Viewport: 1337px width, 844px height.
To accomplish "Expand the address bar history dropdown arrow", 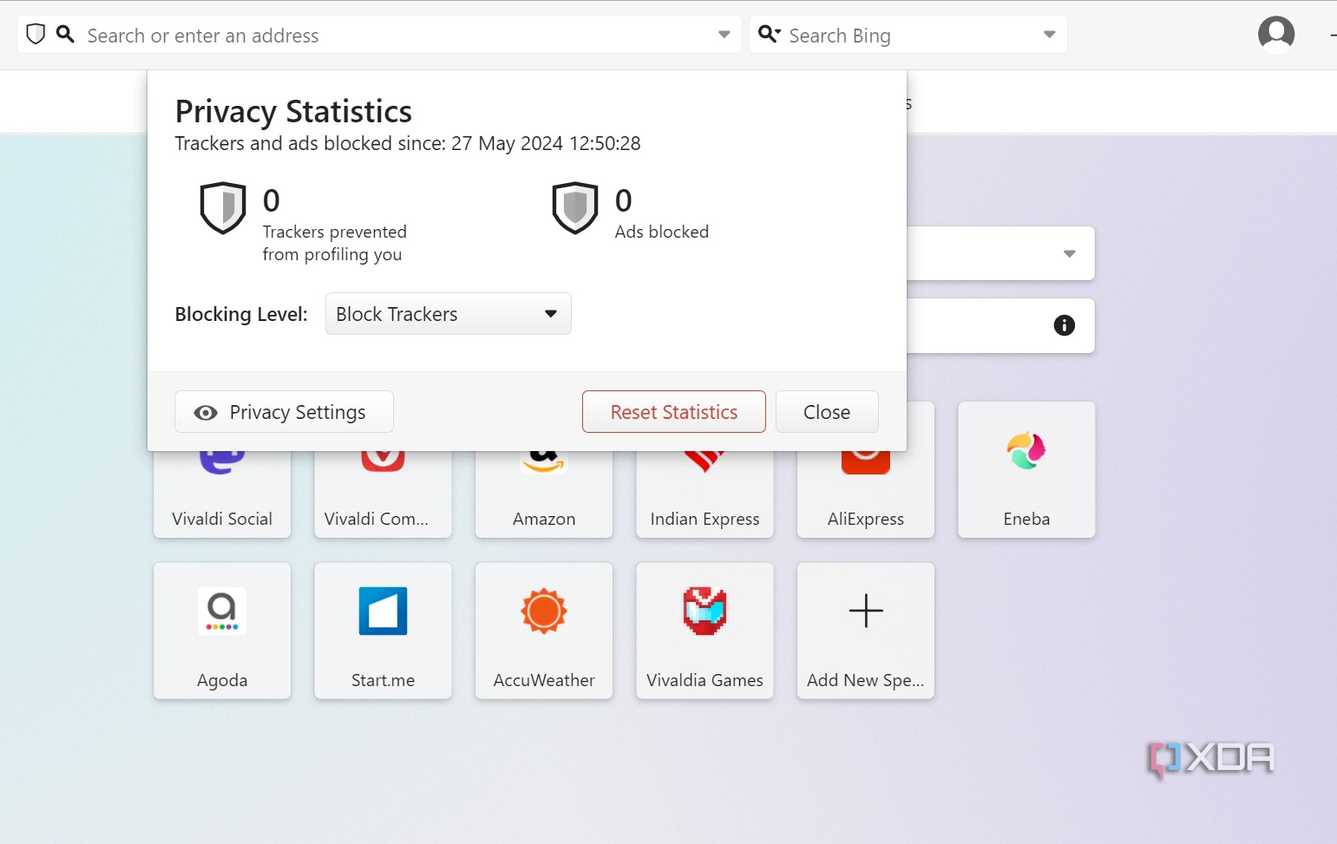I will coord(724,35).
